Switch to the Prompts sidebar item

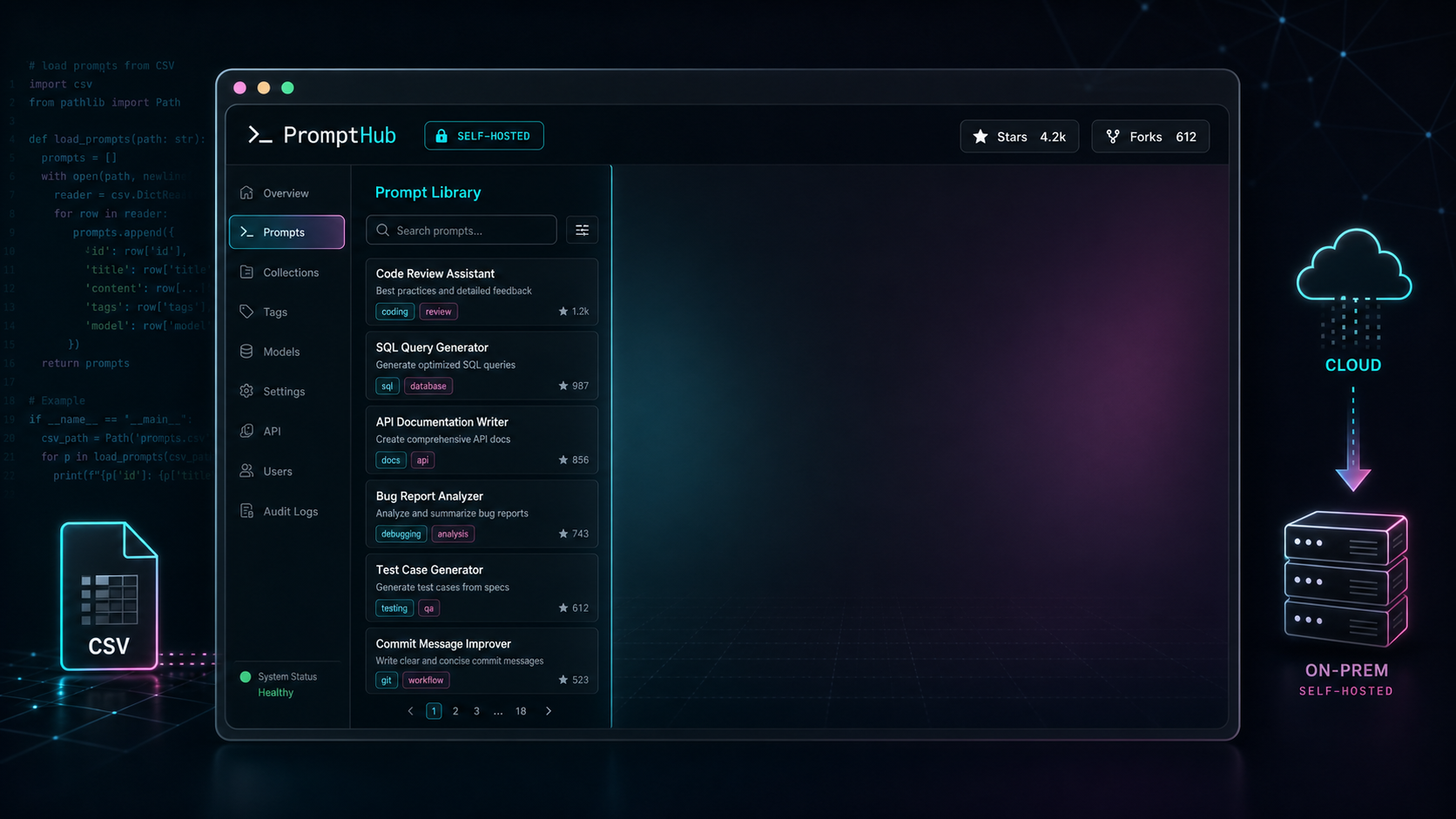click(x=286, y=232)
